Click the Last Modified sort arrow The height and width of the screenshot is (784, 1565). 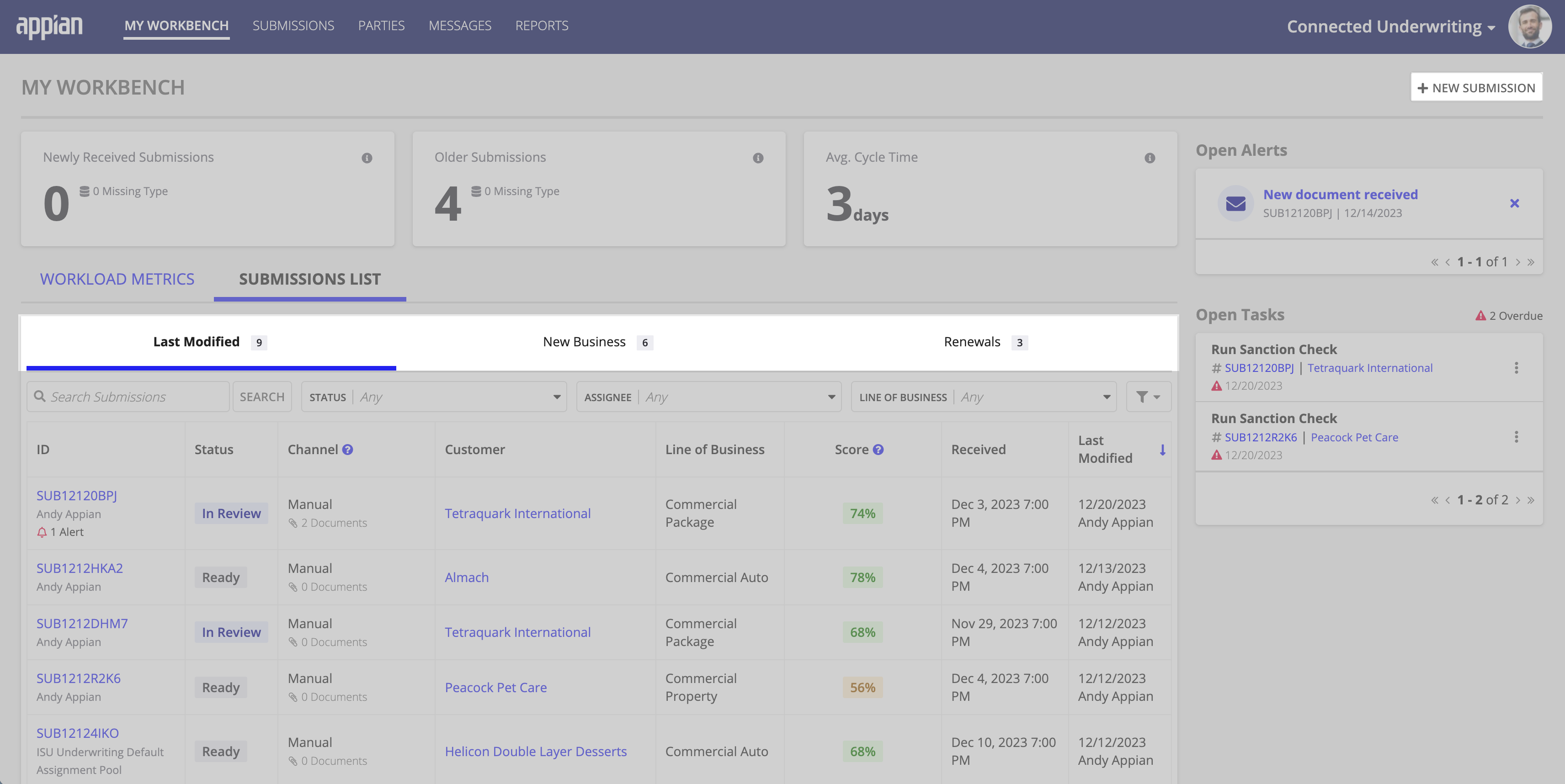click(x=1162, y=450)
